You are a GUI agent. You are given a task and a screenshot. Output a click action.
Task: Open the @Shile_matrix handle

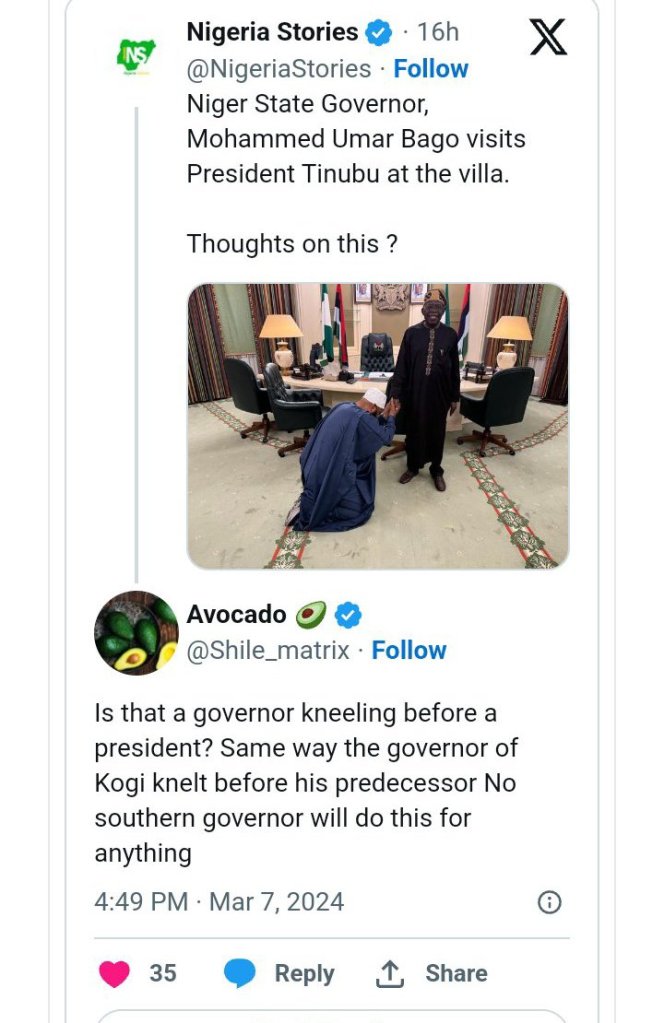[x=268, y=650]
